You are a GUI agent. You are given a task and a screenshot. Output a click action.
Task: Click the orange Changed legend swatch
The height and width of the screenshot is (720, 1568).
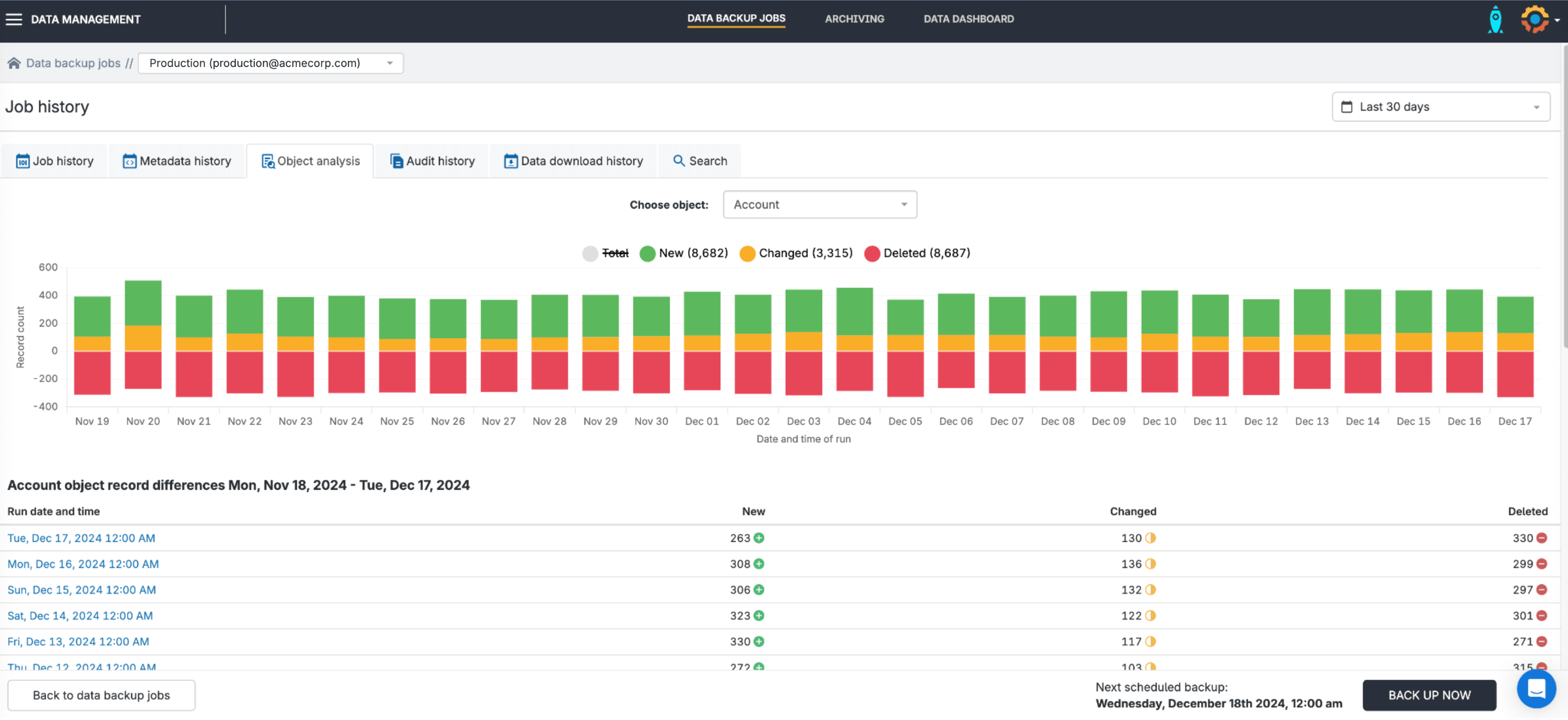tap(747, 254)
